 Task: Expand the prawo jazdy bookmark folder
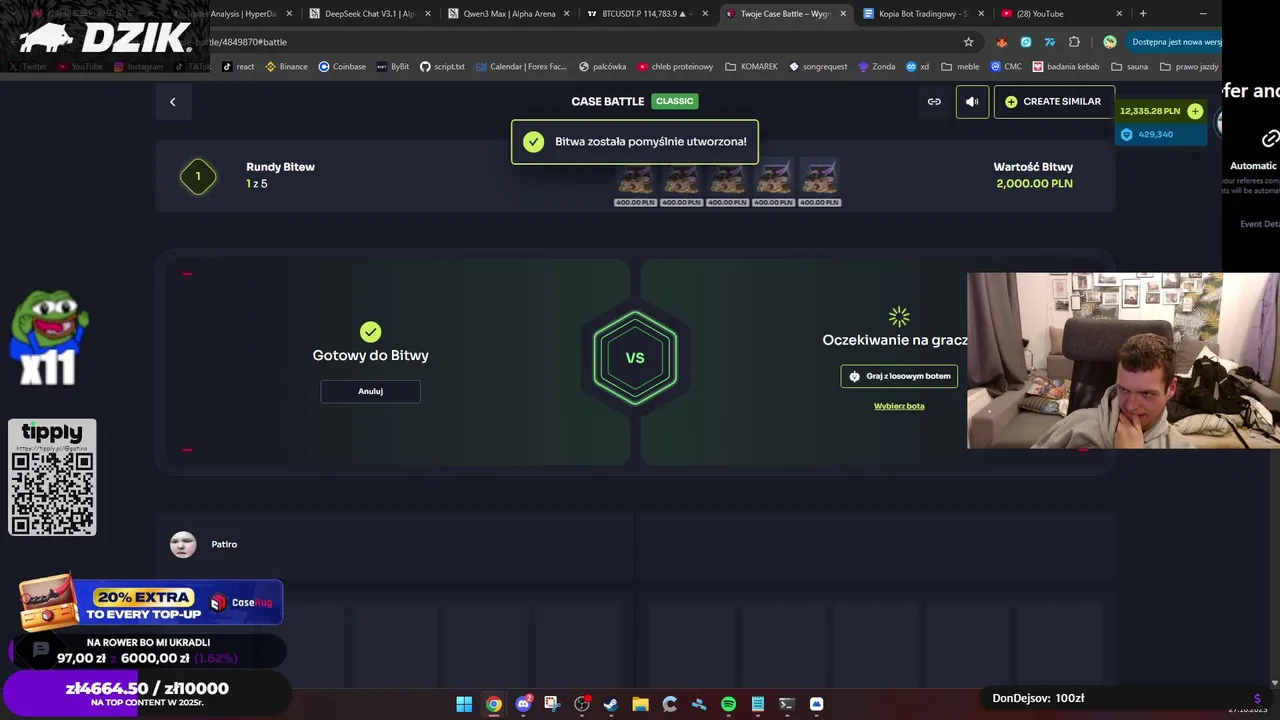1189,67
